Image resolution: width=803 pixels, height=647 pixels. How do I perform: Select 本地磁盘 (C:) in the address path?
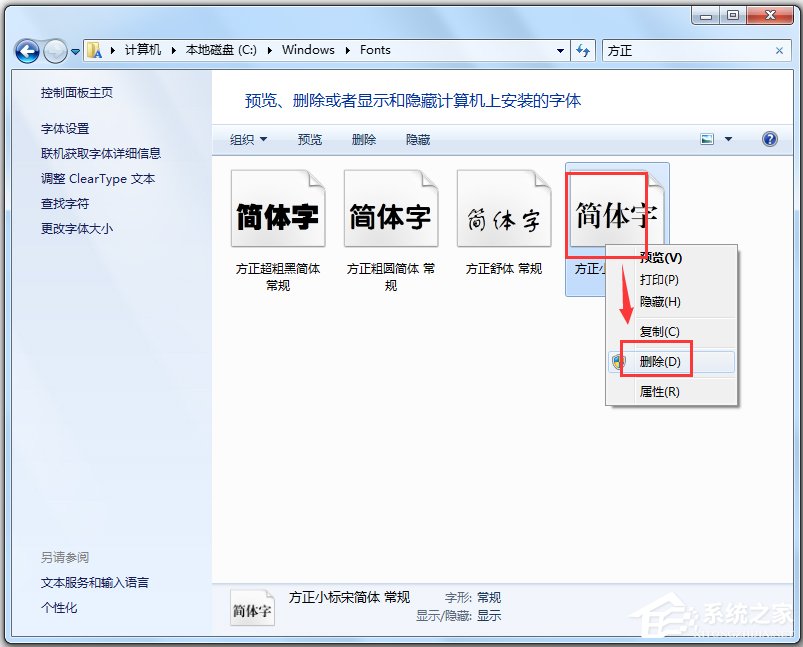tap(221, 50)
